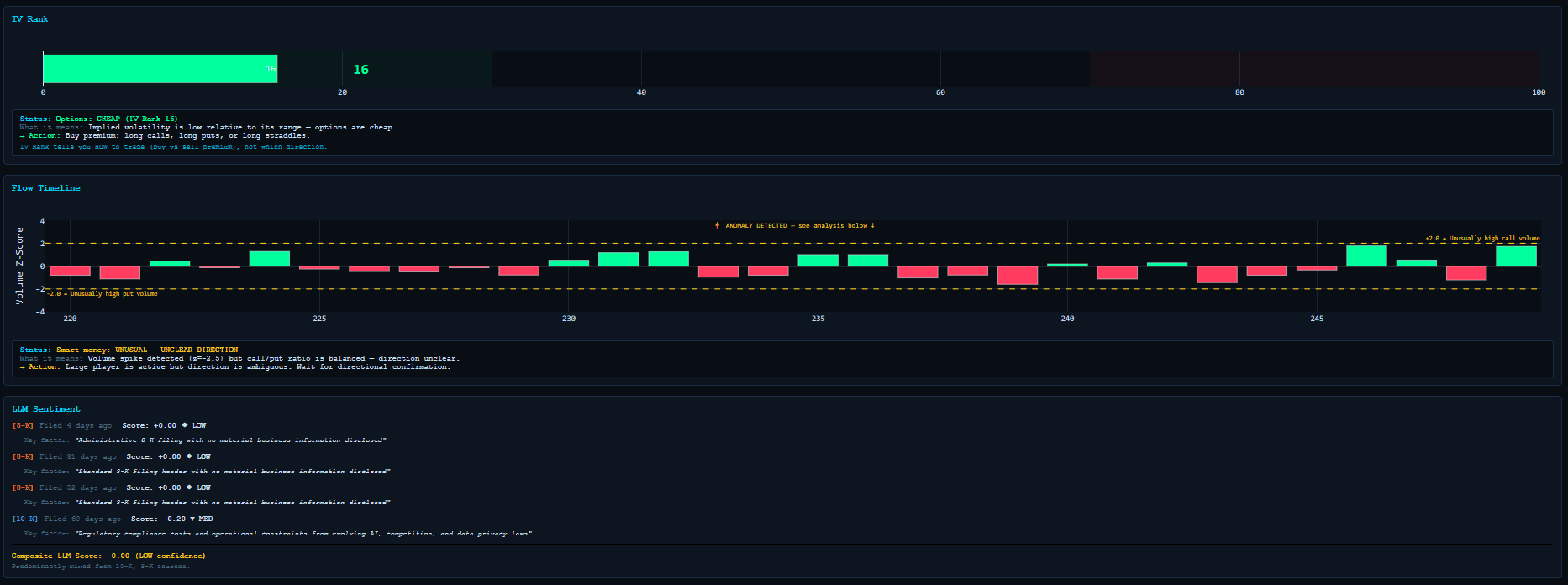
Task: Click the Flow Timeline panel heading
Action: tap(46, 188)
